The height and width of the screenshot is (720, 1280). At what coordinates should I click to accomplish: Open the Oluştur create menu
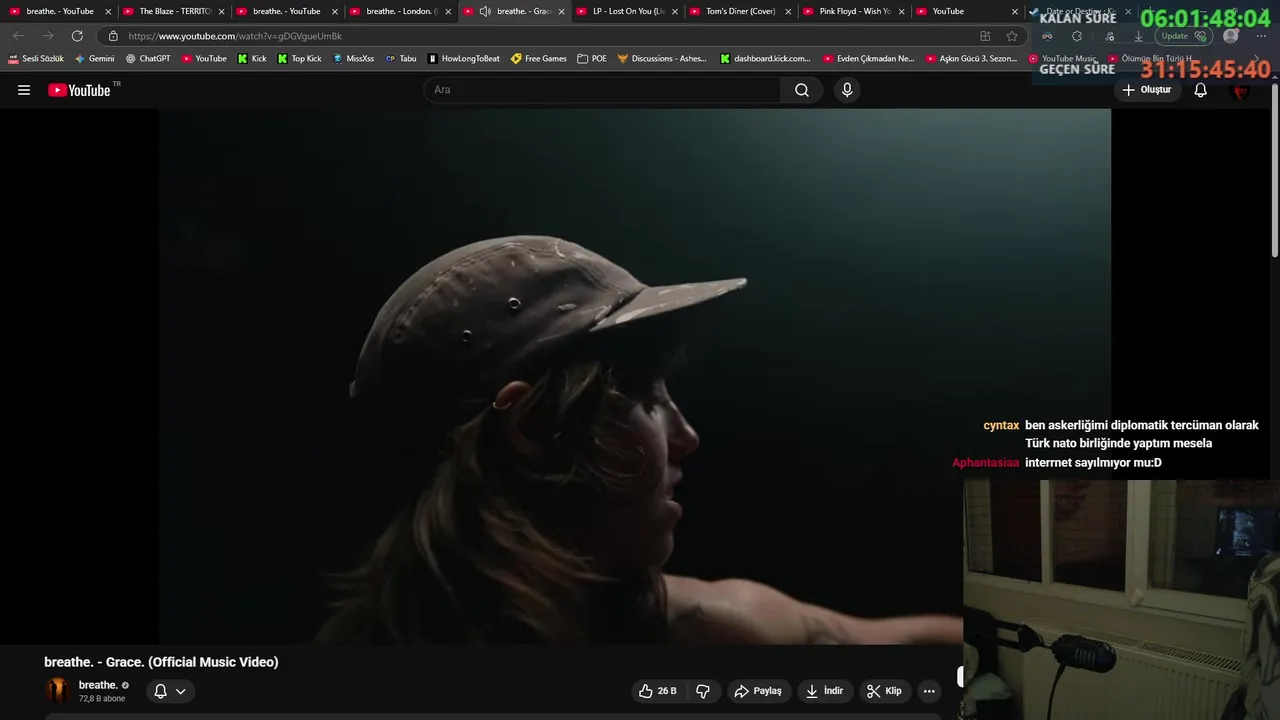[x=1146, y=90]
